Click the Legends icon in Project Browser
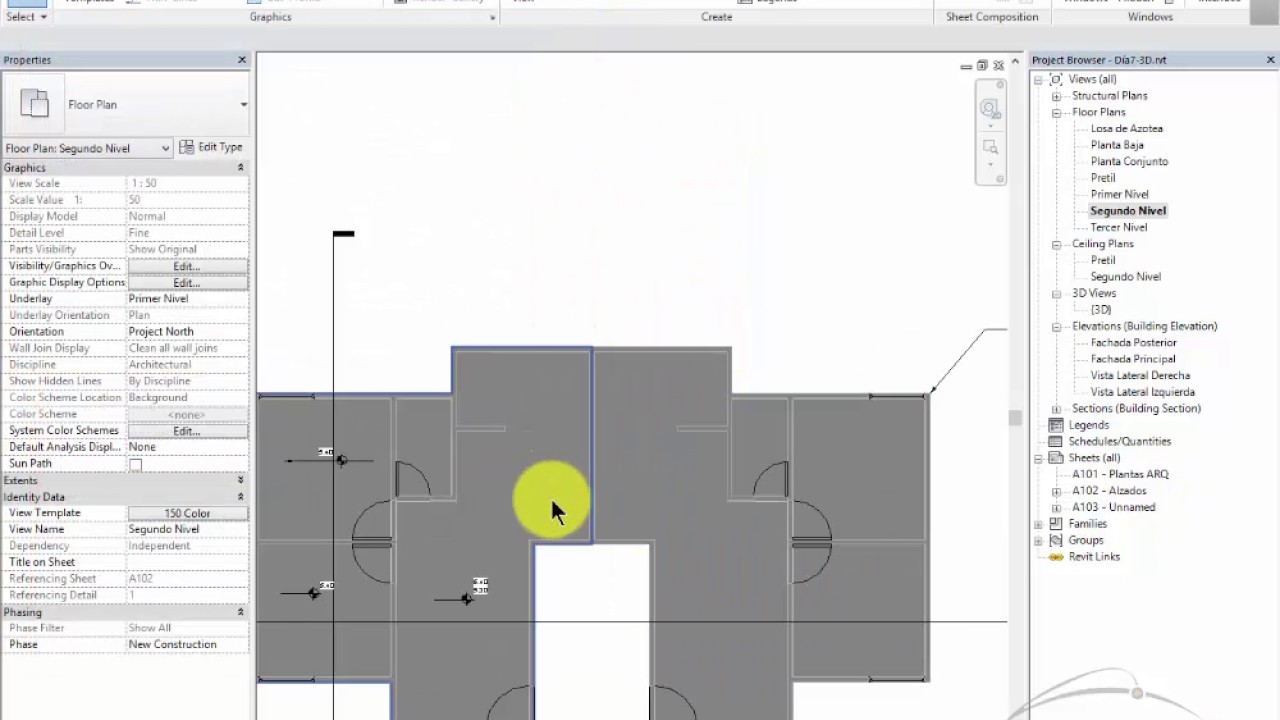This screenshot has width=1280, height=720. 1055,425
